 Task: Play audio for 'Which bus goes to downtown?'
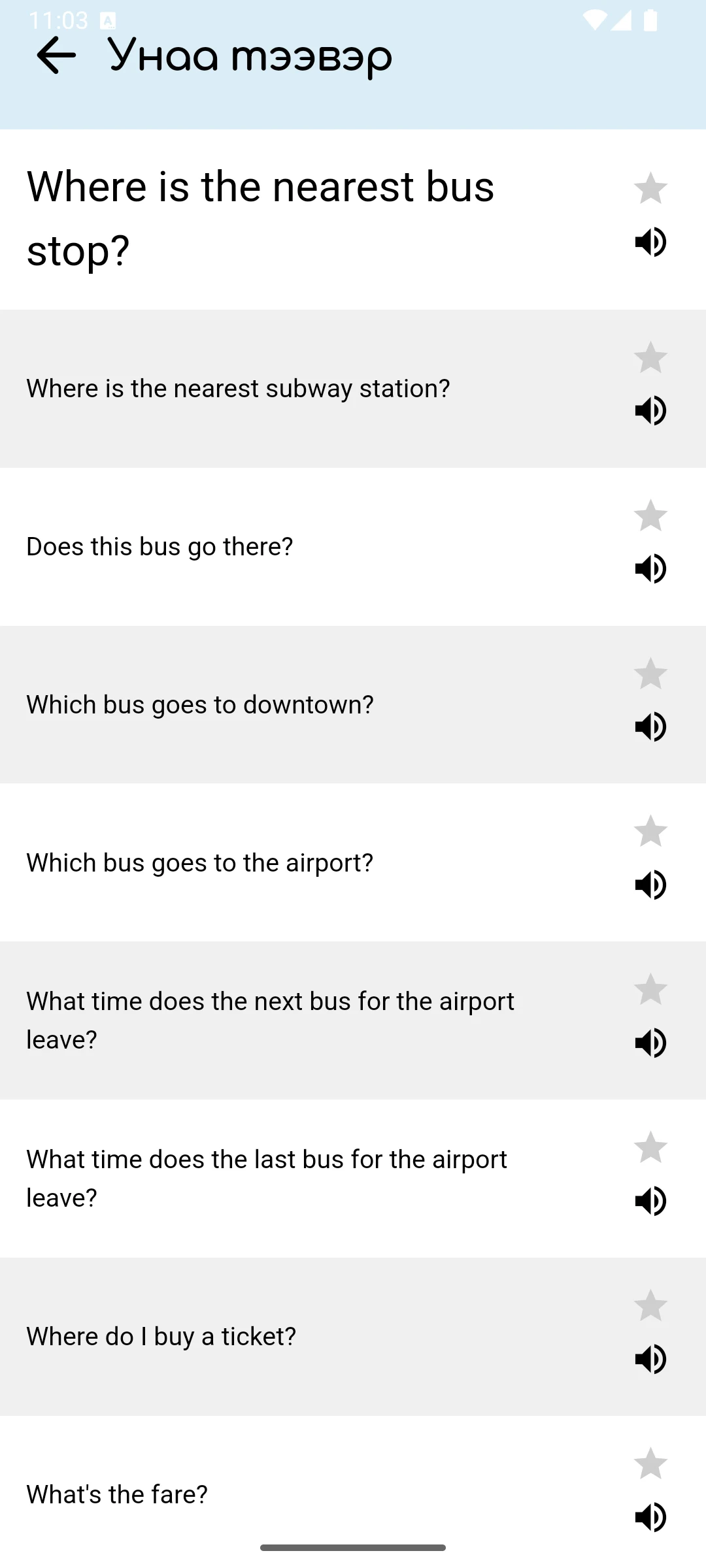click(650, 727)
